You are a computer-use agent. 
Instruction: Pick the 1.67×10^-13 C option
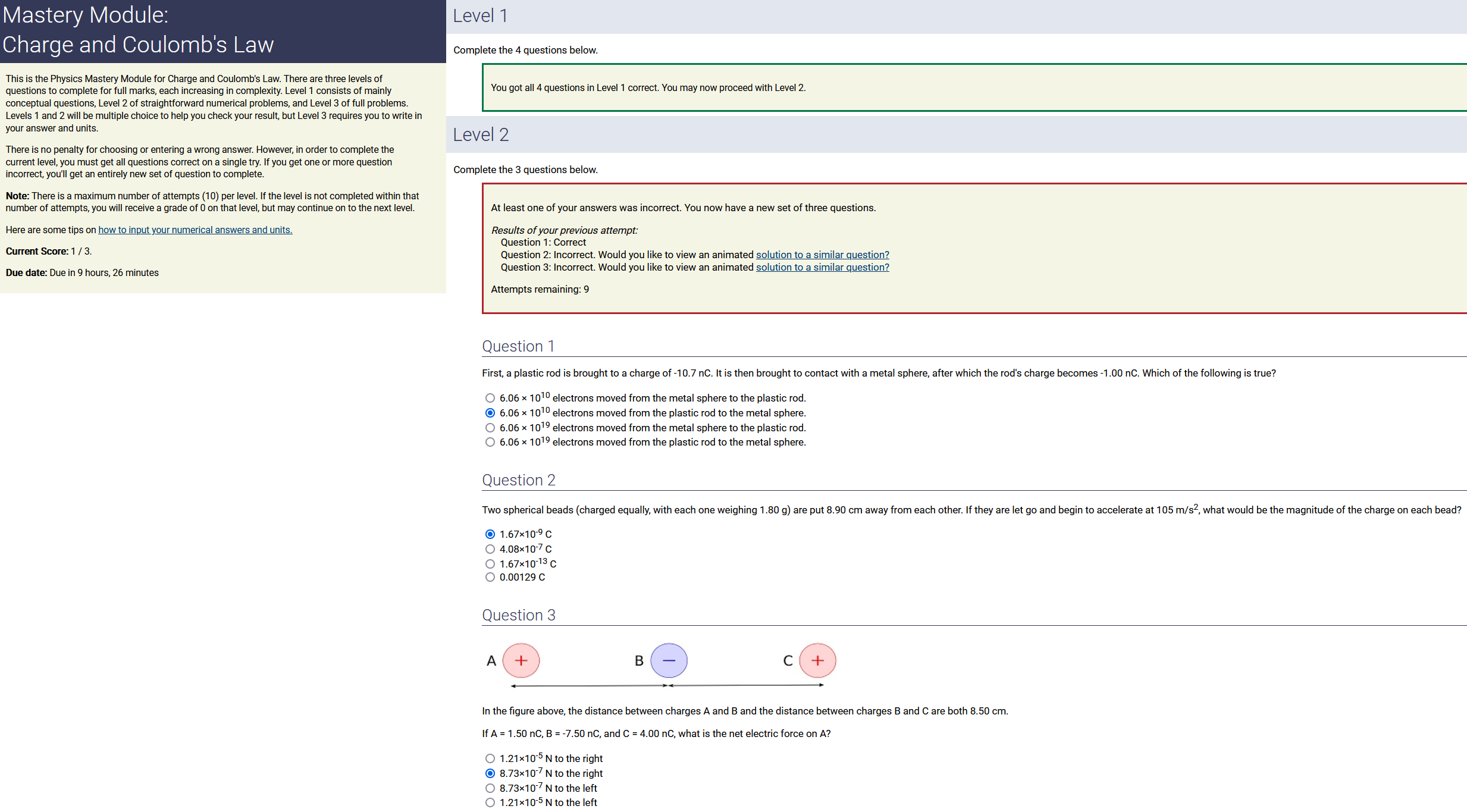tap(490, 564)
